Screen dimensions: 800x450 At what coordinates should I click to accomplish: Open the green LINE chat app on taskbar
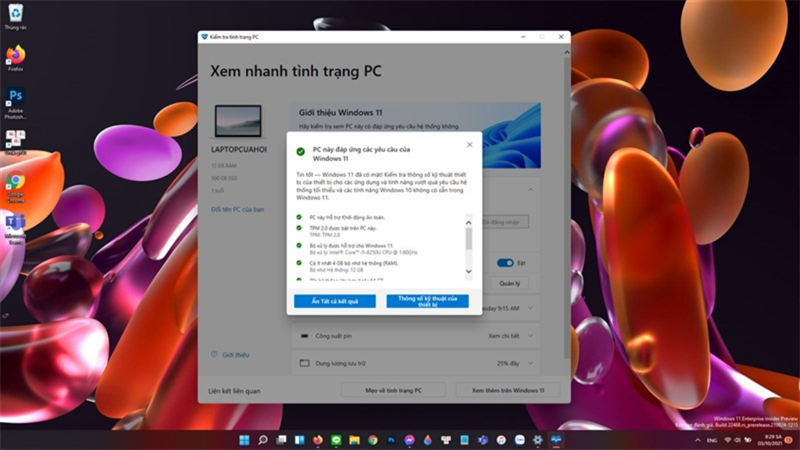pos(336,440)
